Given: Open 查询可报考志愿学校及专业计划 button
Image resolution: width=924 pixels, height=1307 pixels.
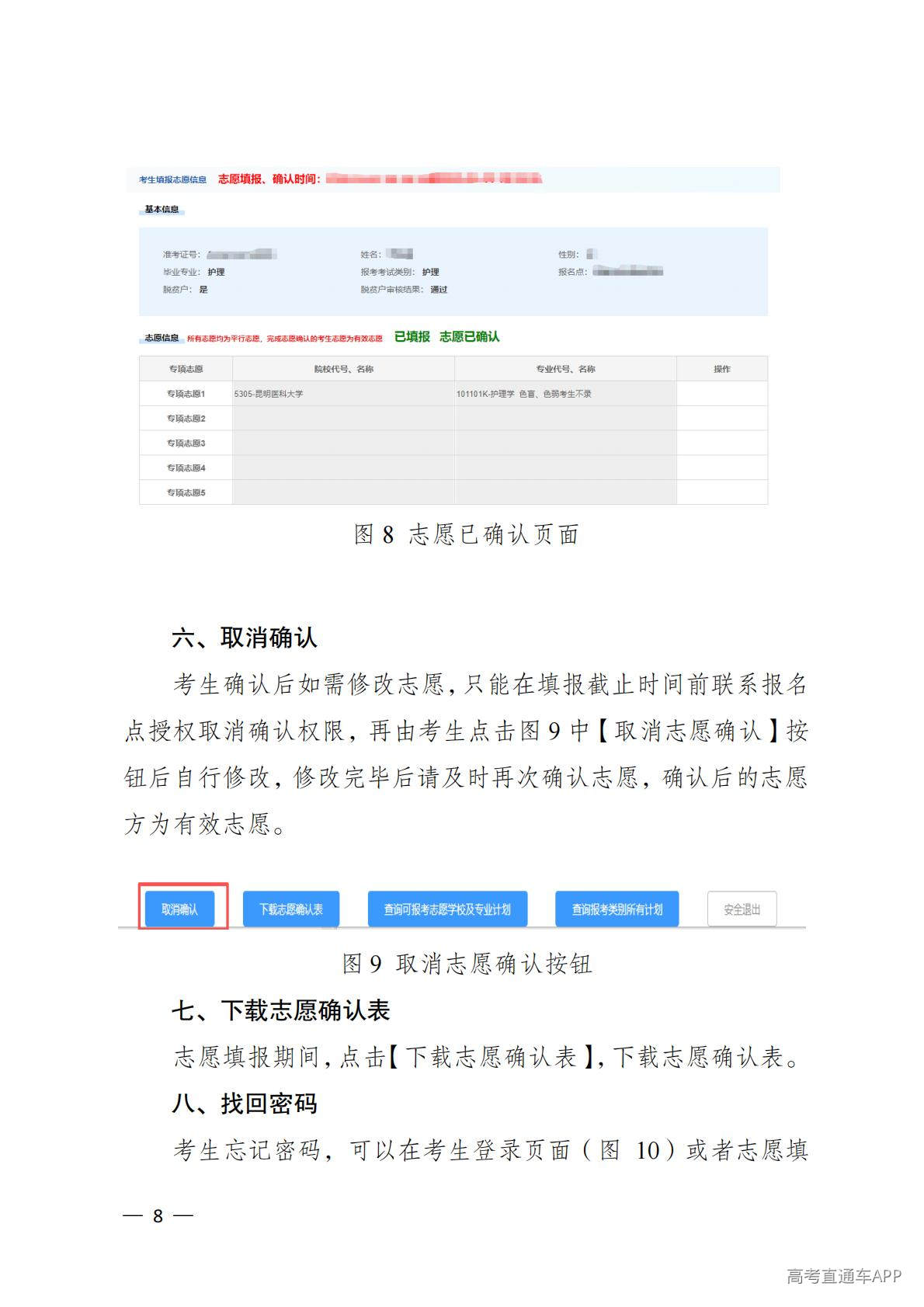Looking at the screenshot, I should (447, 909).
